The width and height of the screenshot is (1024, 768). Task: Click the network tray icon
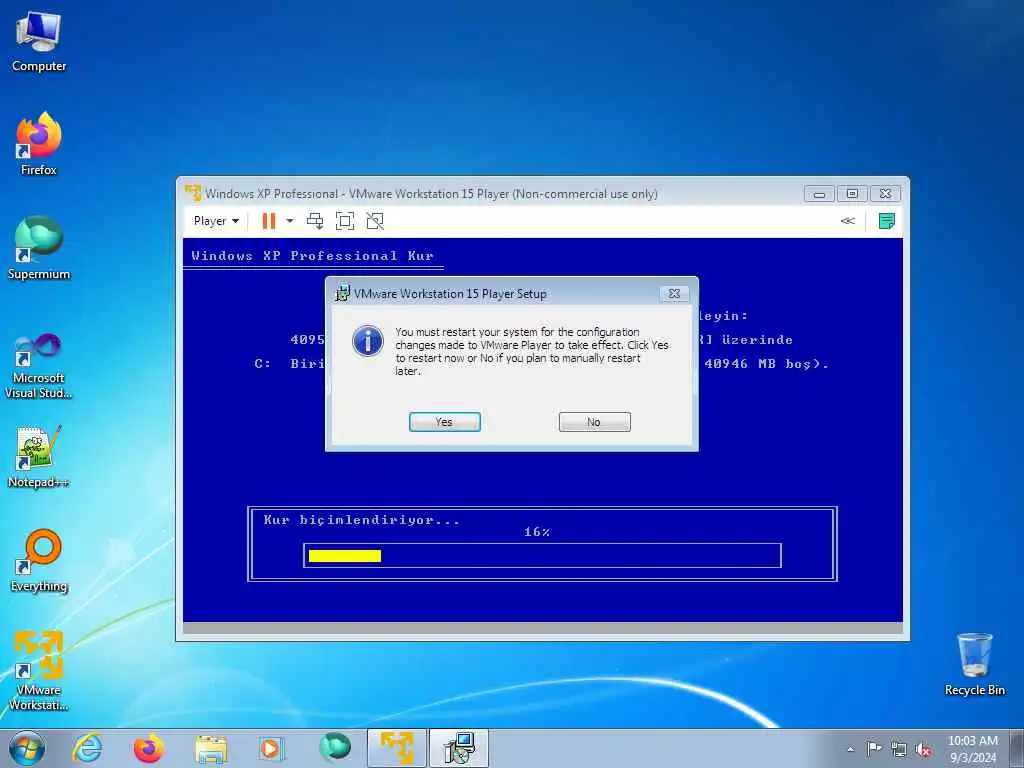[899, 749]
